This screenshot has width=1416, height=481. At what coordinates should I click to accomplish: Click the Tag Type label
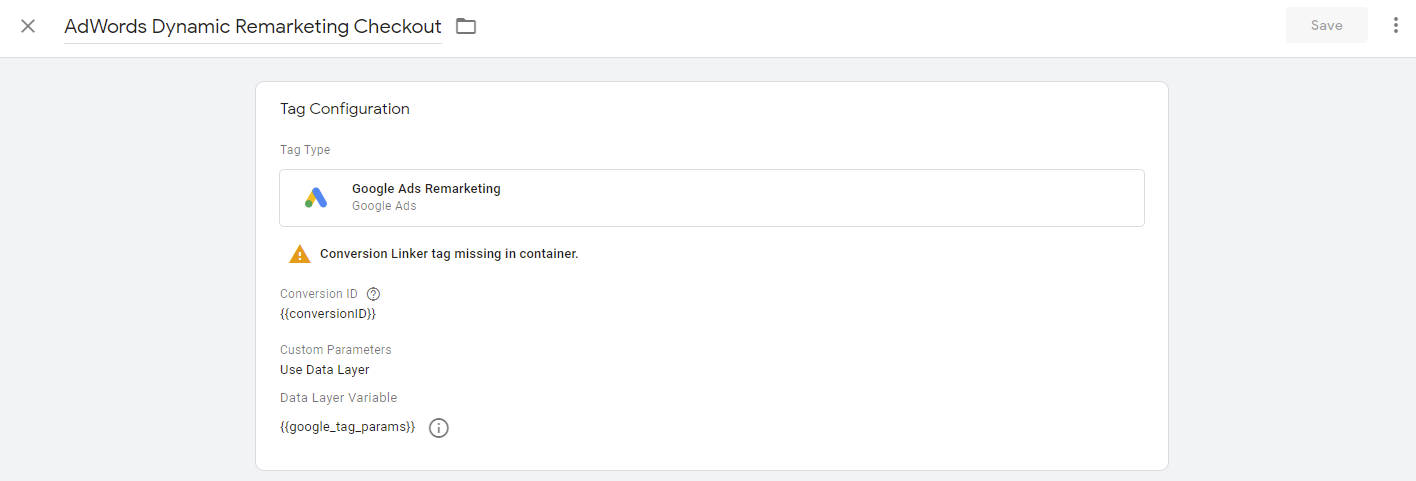(x=305, y=150)
